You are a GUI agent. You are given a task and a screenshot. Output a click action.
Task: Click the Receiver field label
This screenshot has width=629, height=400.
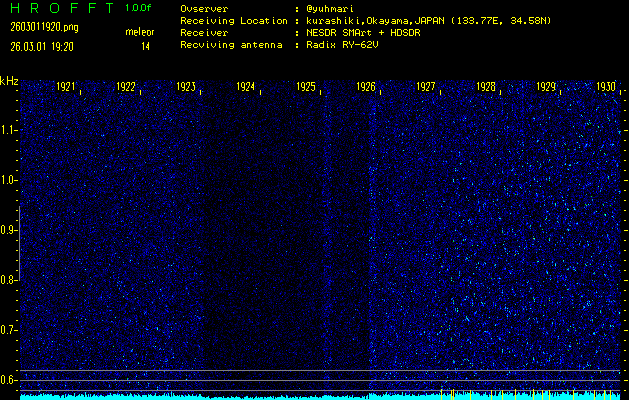[x=204, y=33]
